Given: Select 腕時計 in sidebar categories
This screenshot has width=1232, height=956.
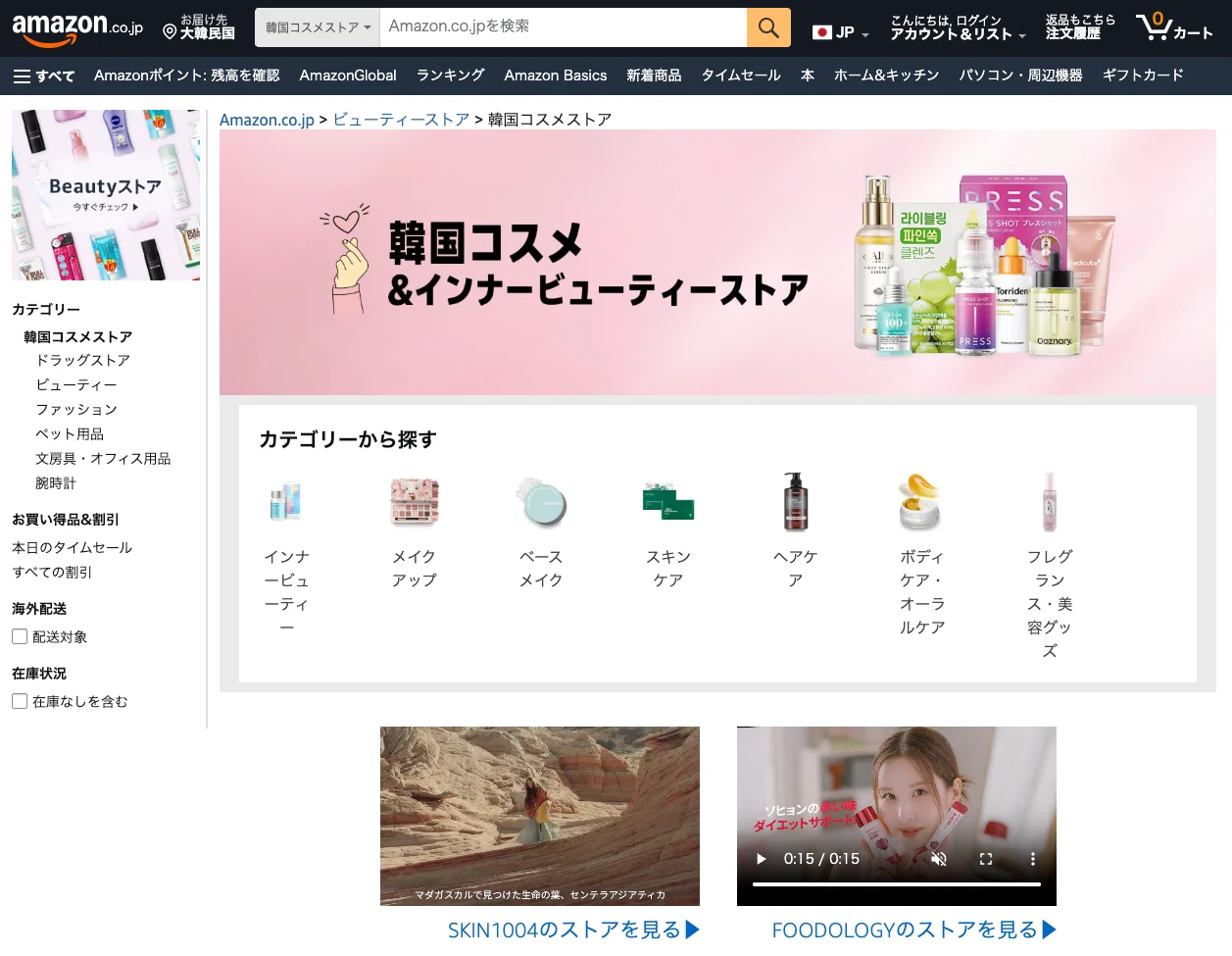Looking at the screenshot, I should (56, 482).
